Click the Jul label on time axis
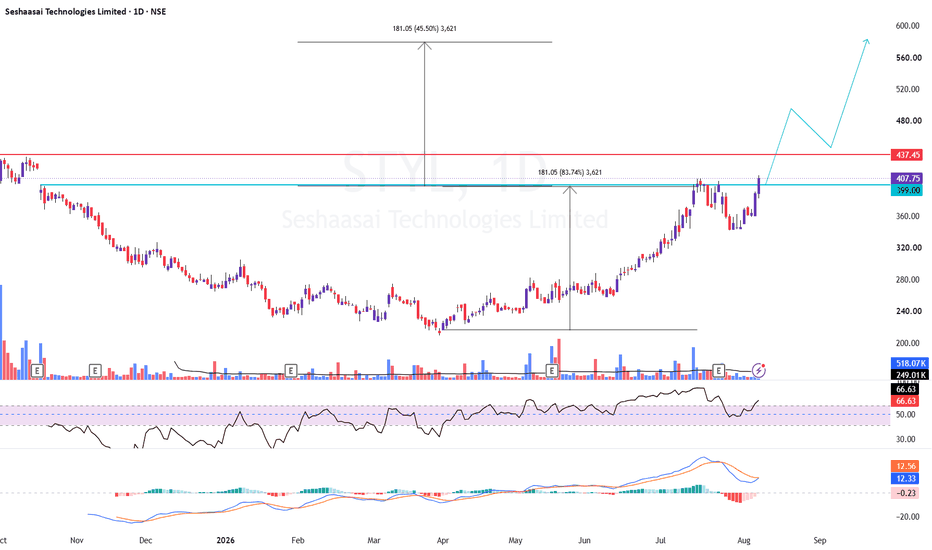The width and height of the screenshot is (932, 550). 660,540
